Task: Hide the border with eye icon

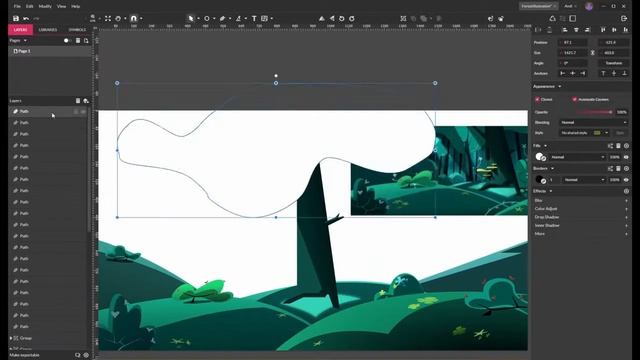Action: pos(626,180)
